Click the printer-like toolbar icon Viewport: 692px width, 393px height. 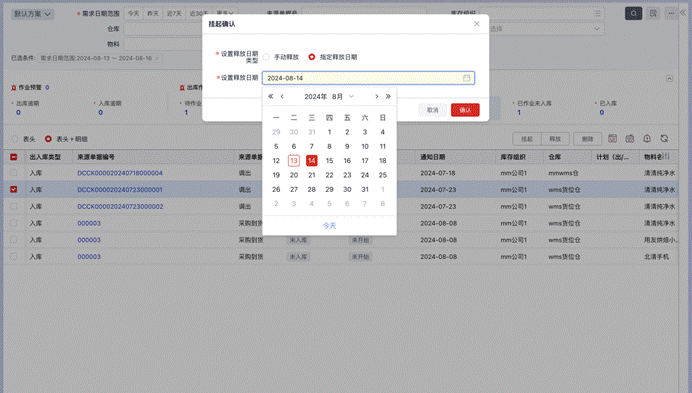(630, 139)
